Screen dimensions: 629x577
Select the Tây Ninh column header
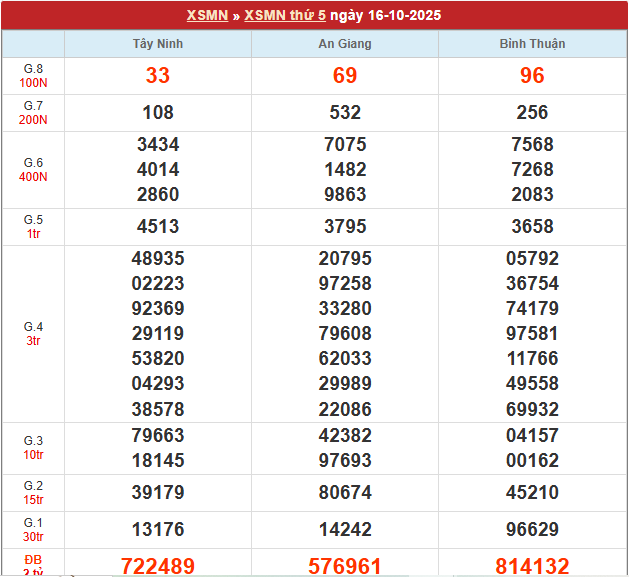tap(158, 44)
